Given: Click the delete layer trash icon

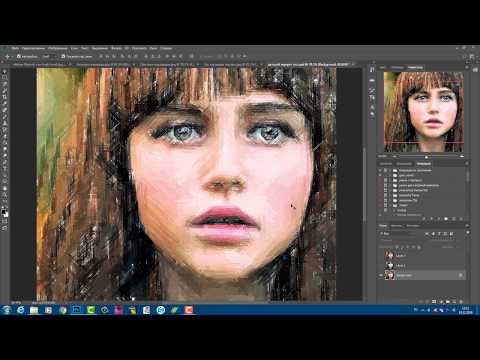Looking at the screenshot, I should tap(461, 301).
